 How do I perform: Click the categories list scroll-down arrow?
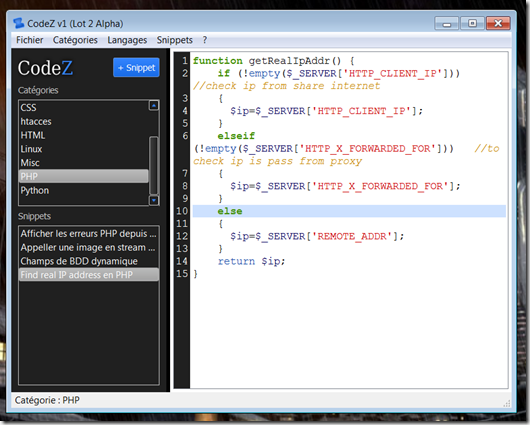click(x=154, y=200)
